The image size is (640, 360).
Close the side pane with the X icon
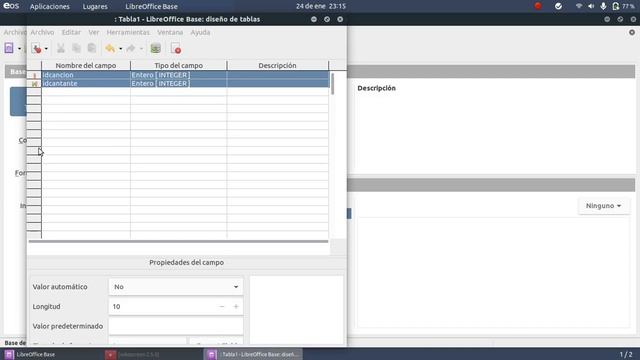(632, 32)
